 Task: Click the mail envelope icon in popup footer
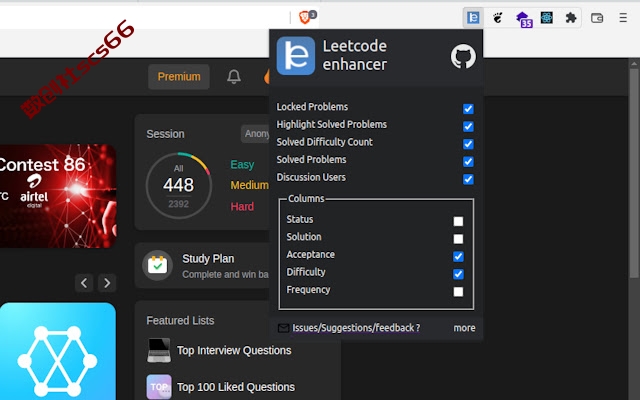coord(283,328)
